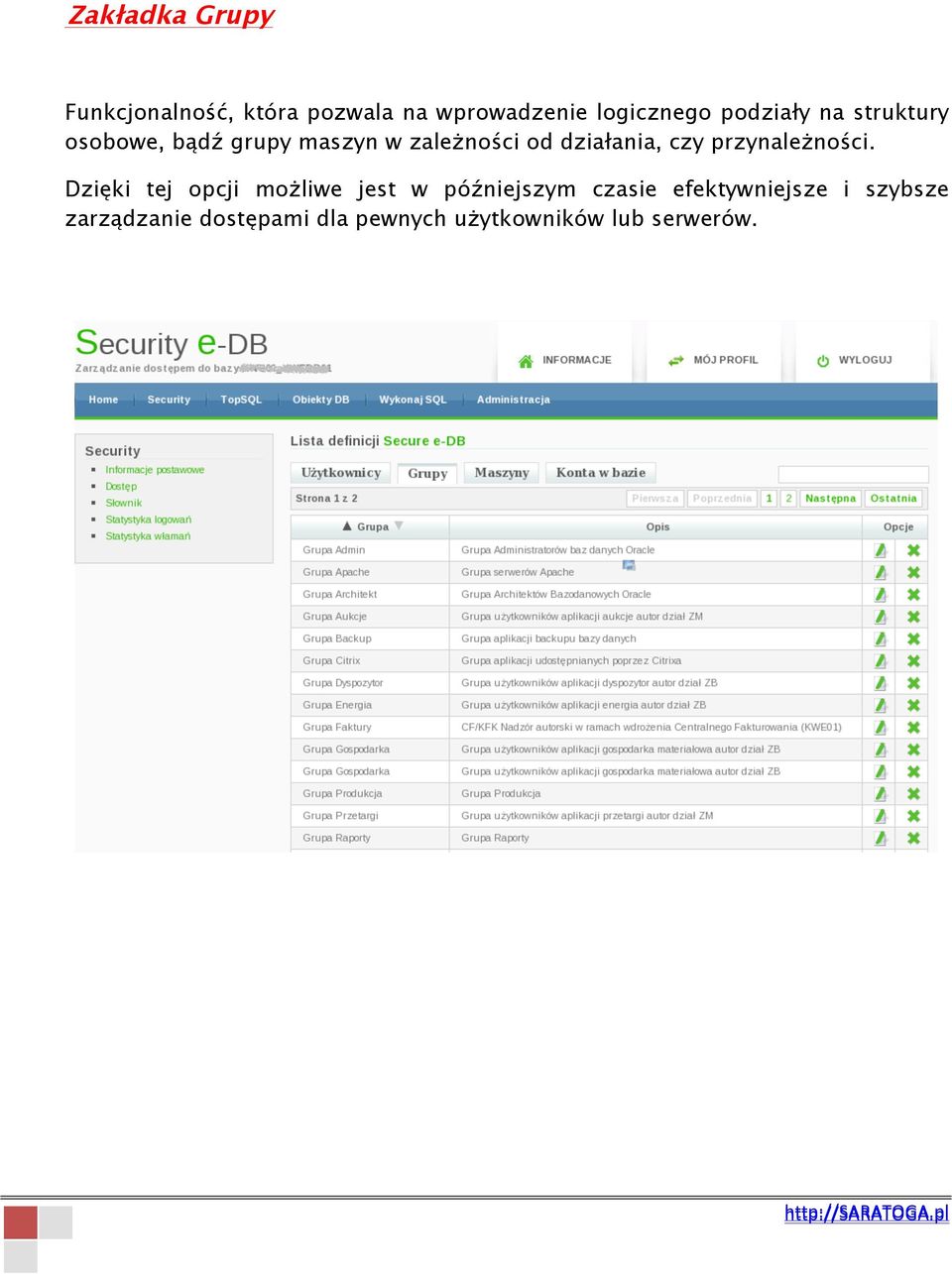Click the Pierwsza pagination button
This screenshot has width=952, height=1274.
click(x=654, y=499)
